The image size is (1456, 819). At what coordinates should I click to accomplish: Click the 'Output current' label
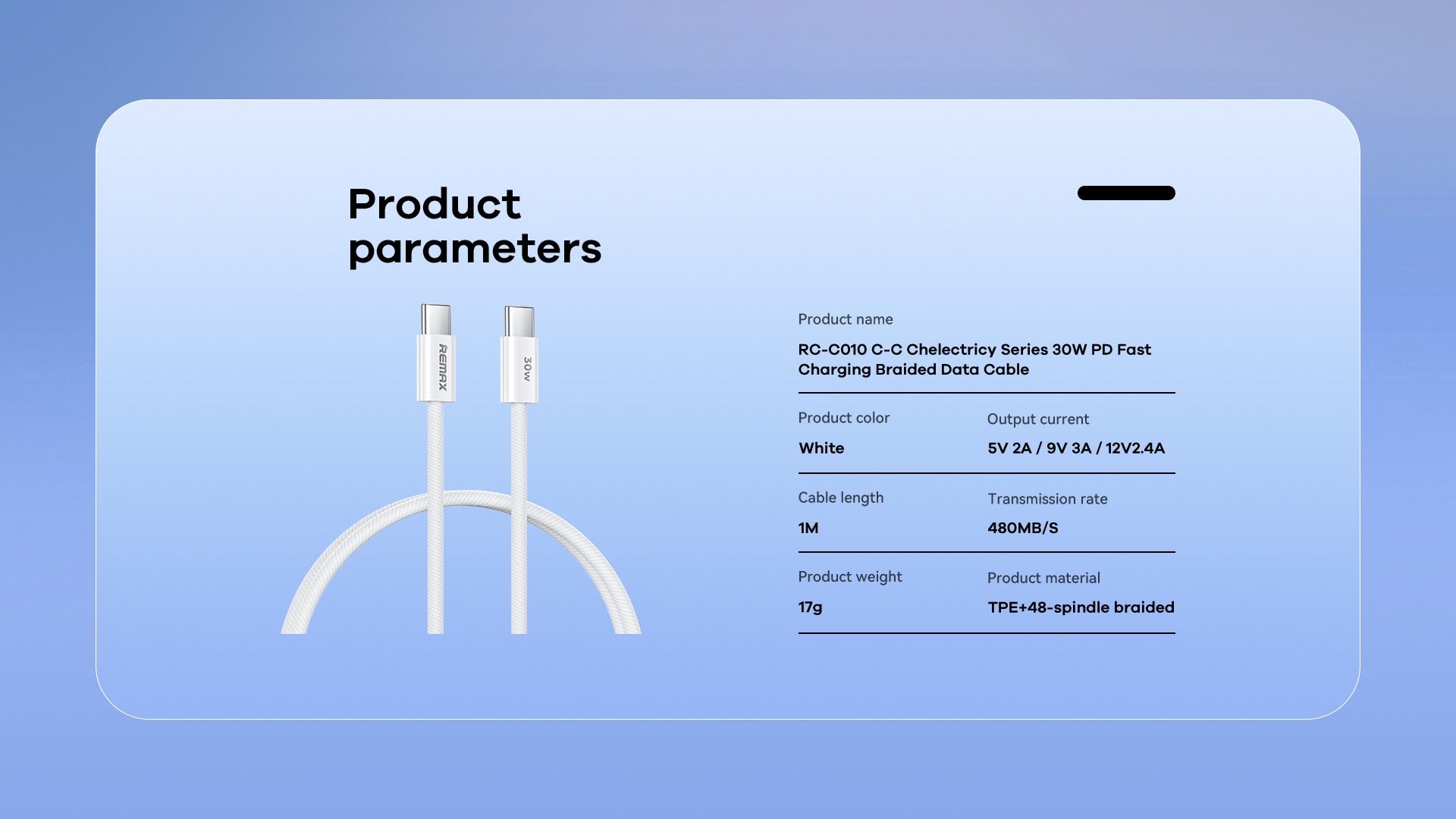[1038, 419]
